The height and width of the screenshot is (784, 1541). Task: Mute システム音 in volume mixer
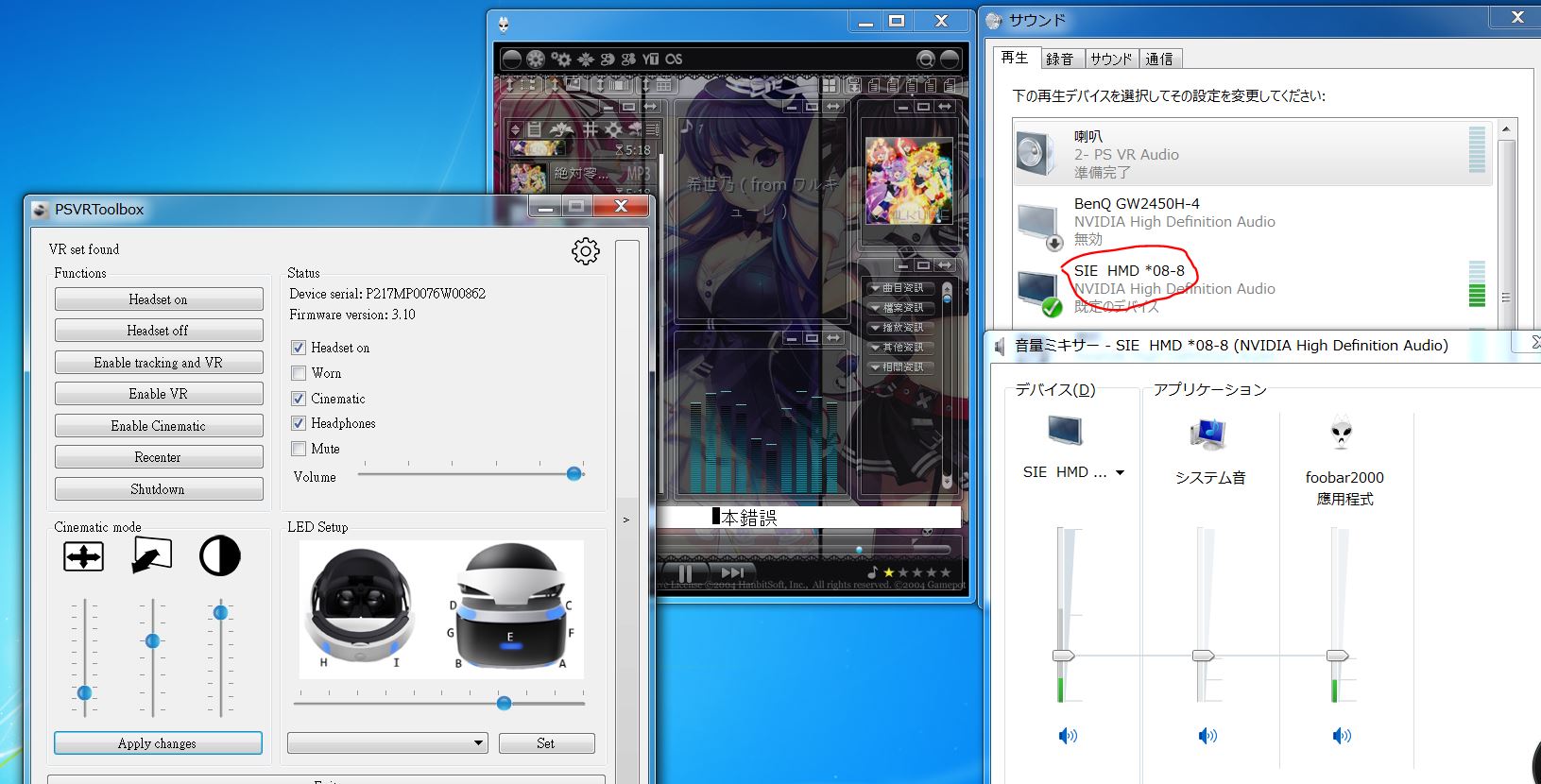coord(1207,736)
